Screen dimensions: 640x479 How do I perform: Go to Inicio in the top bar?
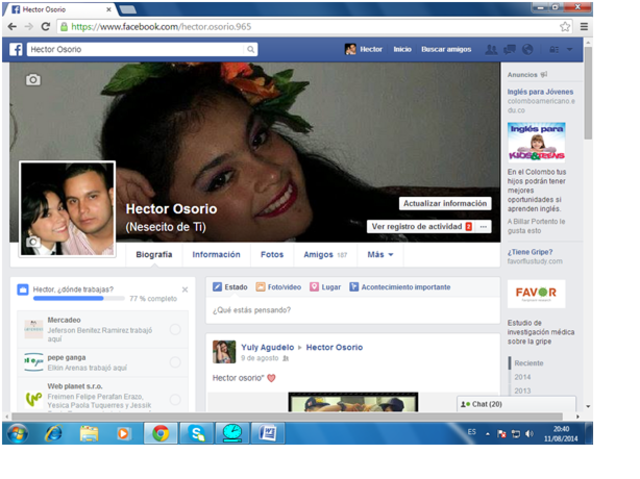coord(402,49)
